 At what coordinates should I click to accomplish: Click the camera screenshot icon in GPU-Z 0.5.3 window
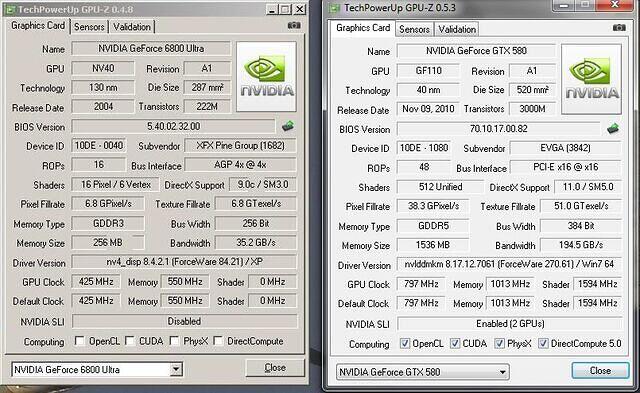click(x=619, y=28)
